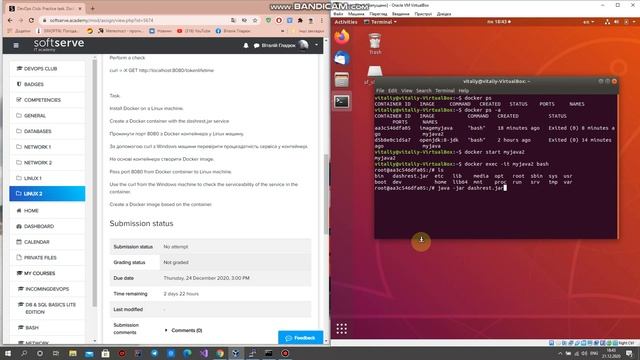This screenshot has height=360, width=640.
Task: Click the Windows Start button
Action: click(x=8, y=353)
